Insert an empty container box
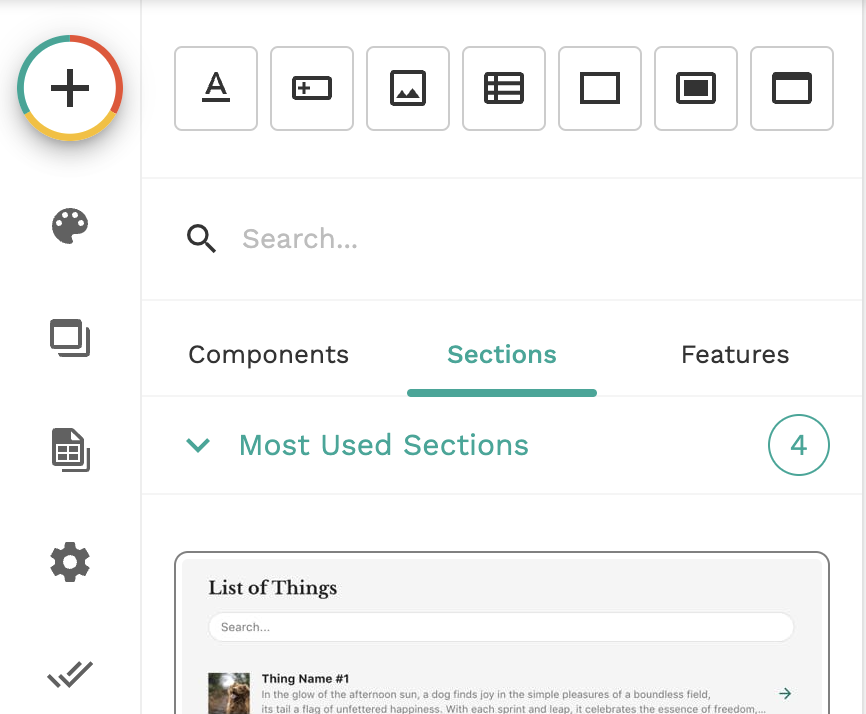This screenshot has height=714, width=866. click(600, 89)
